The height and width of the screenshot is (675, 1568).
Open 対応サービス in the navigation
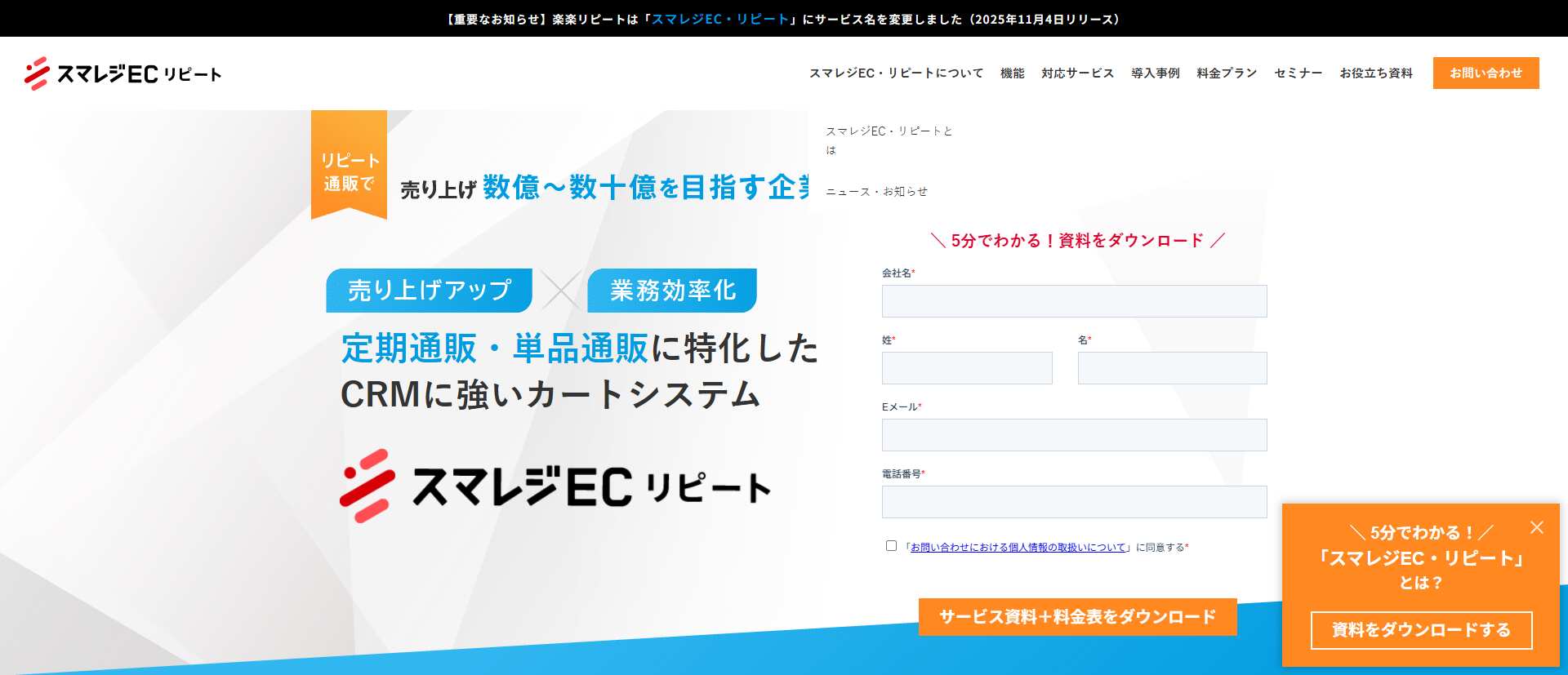pyautogui.click(x=1077, y=73)
